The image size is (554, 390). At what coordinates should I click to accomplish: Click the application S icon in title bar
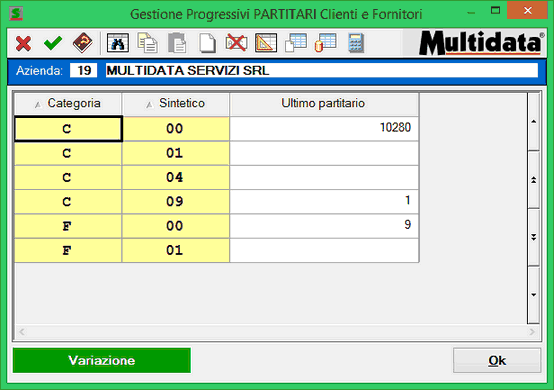tap(16, 14)
